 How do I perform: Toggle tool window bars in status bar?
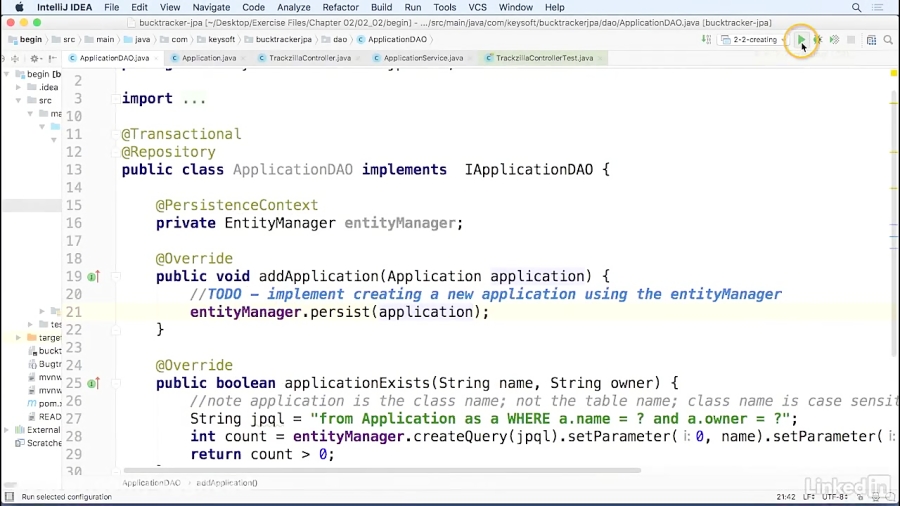[9, 496]
